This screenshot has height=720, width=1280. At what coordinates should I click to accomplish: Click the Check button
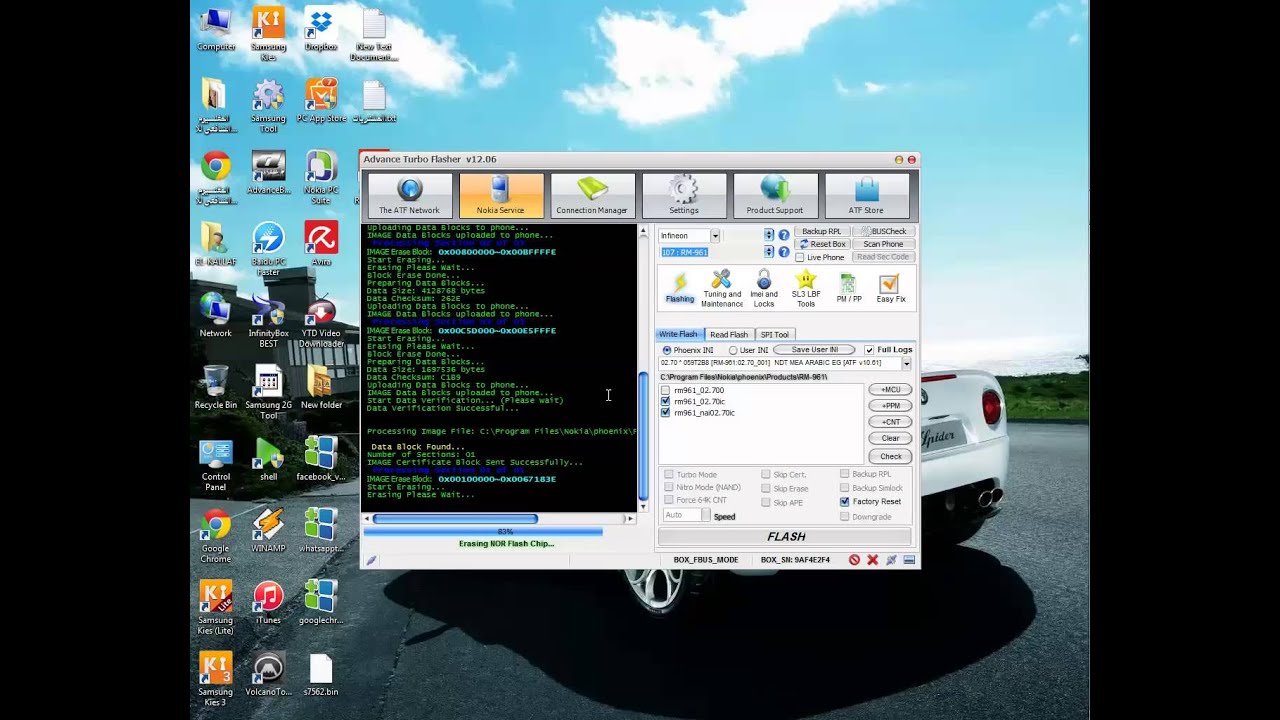[x=890, y=456]
